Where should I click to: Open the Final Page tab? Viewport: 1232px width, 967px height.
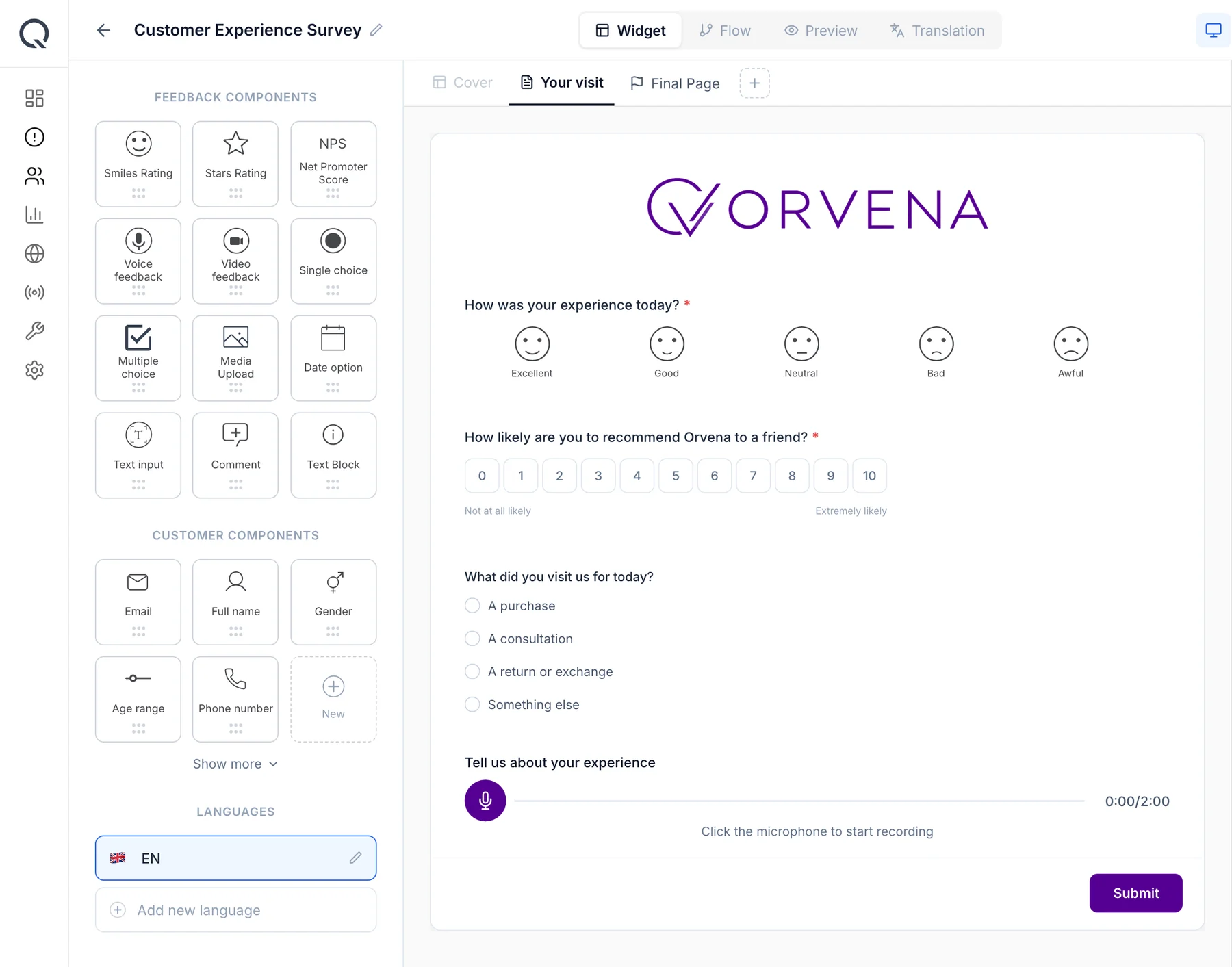[675, 83]
